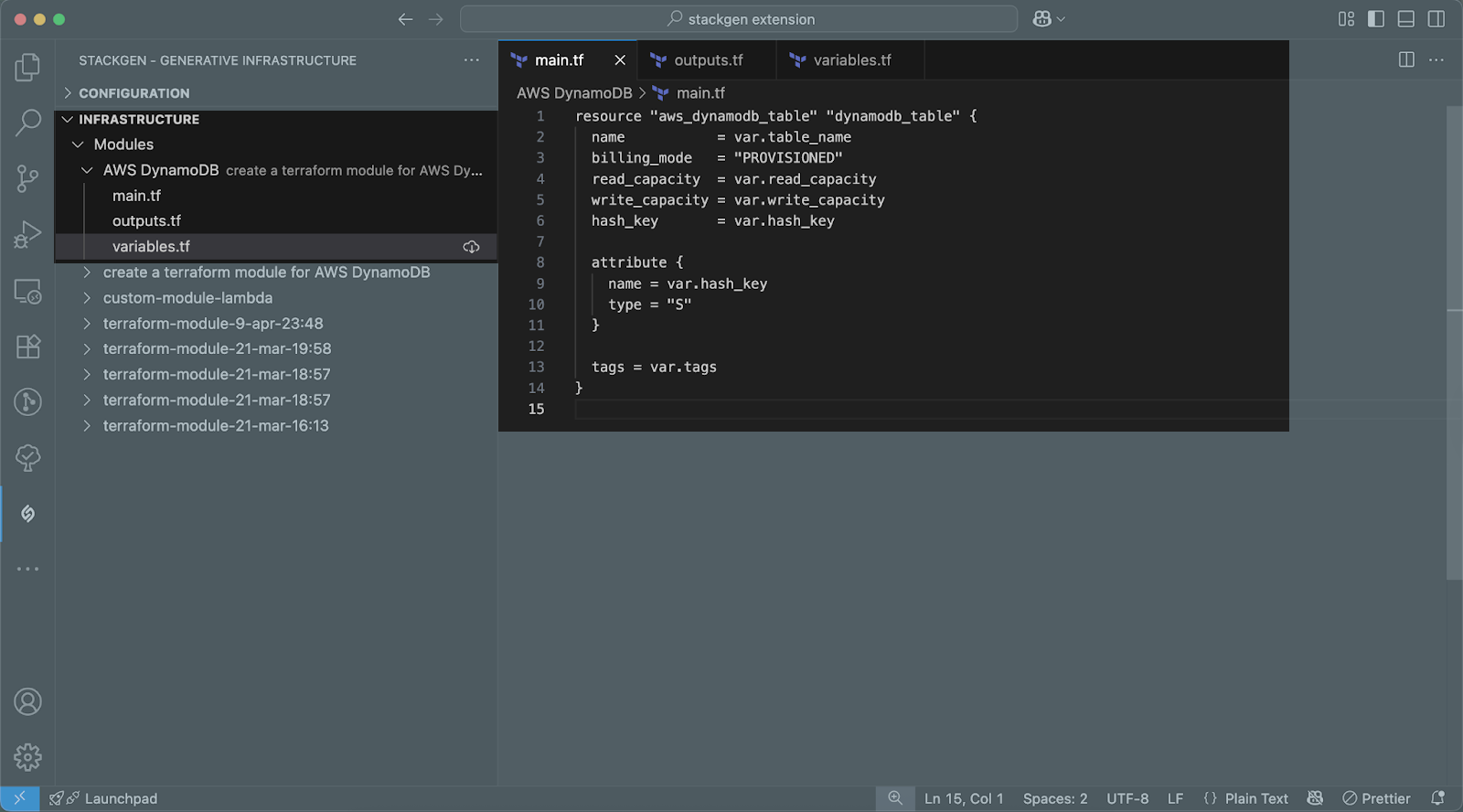
Task: Click AWS DynamoDB in the breadcrumb
Action: pos(574,93)
